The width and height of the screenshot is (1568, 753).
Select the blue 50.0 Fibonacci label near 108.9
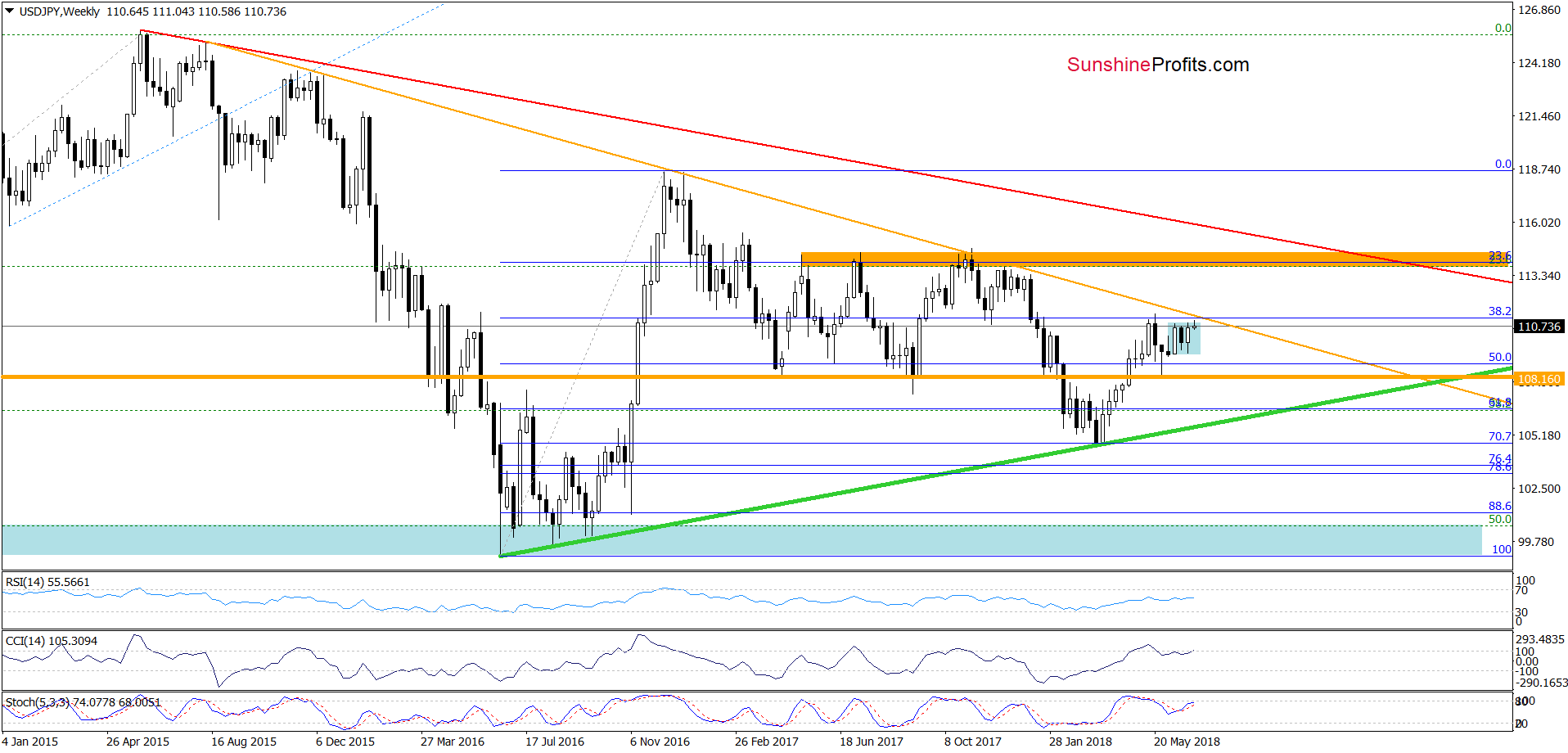[1499, 357]
